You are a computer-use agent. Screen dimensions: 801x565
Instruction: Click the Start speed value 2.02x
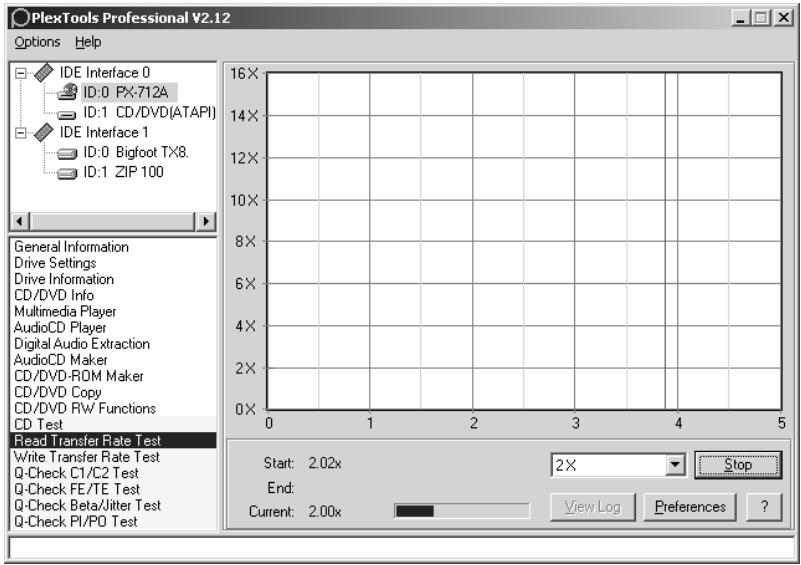(x=325, y=463)
